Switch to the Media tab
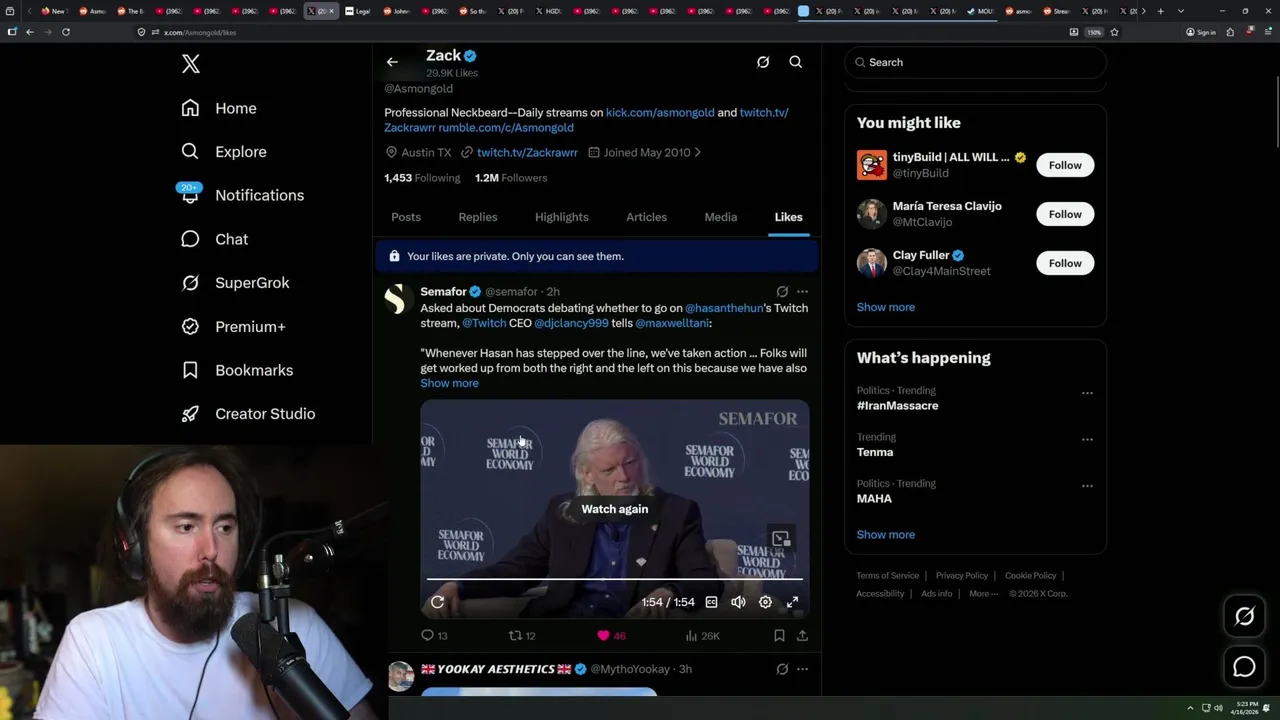 (720, 217)
